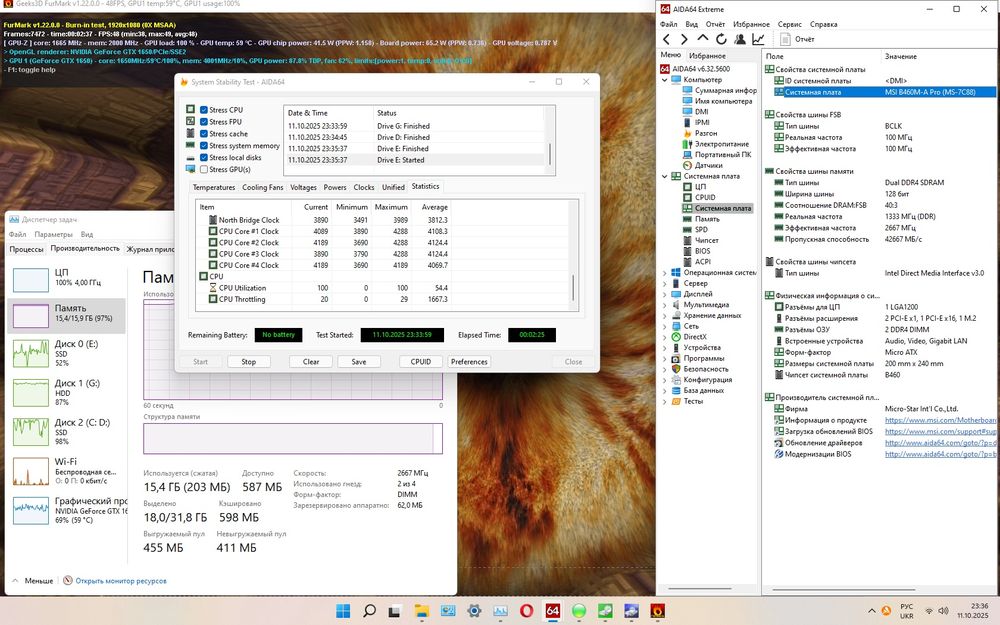Toggle Stress local disks checkbox
This screenshot has width=1000, height=625.
204,158
